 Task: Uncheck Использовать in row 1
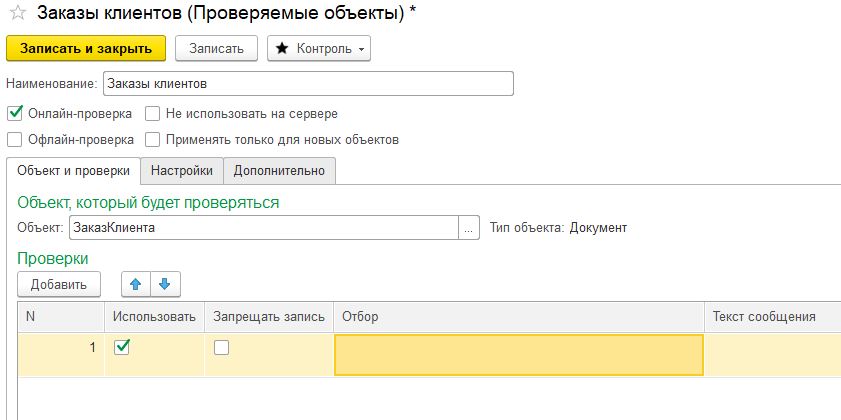pyautogui.click(x=122, y=348)
